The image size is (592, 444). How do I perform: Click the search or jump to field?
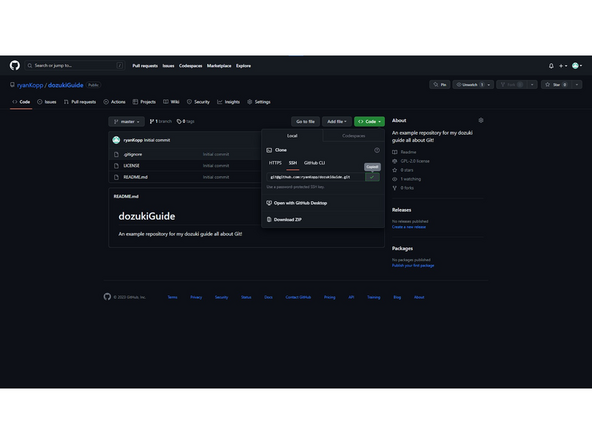[x=75, y=66]
